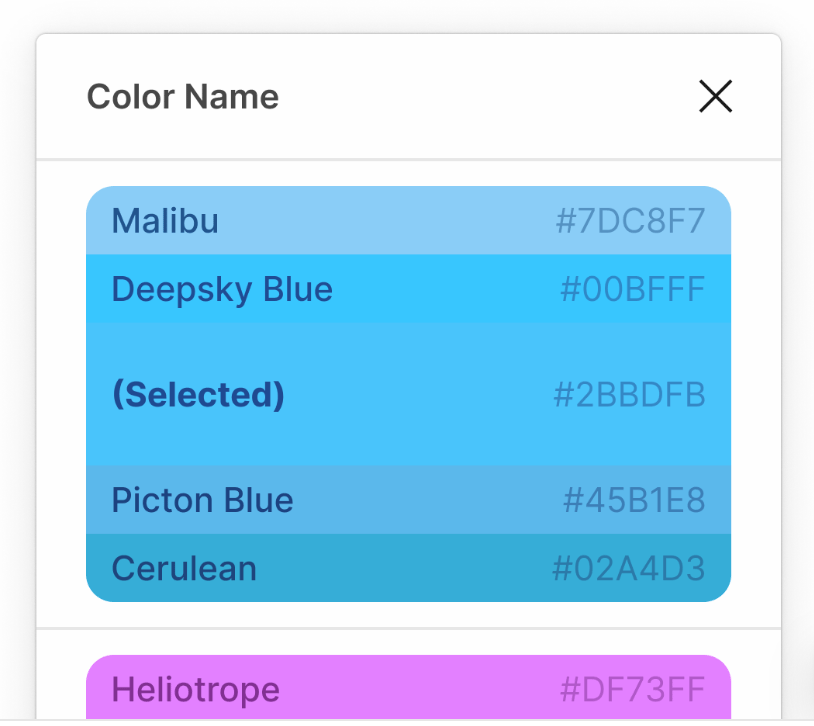Click the Deepsky Blue name label text
This screenshot has width=814, height=726.
[222, 290]
